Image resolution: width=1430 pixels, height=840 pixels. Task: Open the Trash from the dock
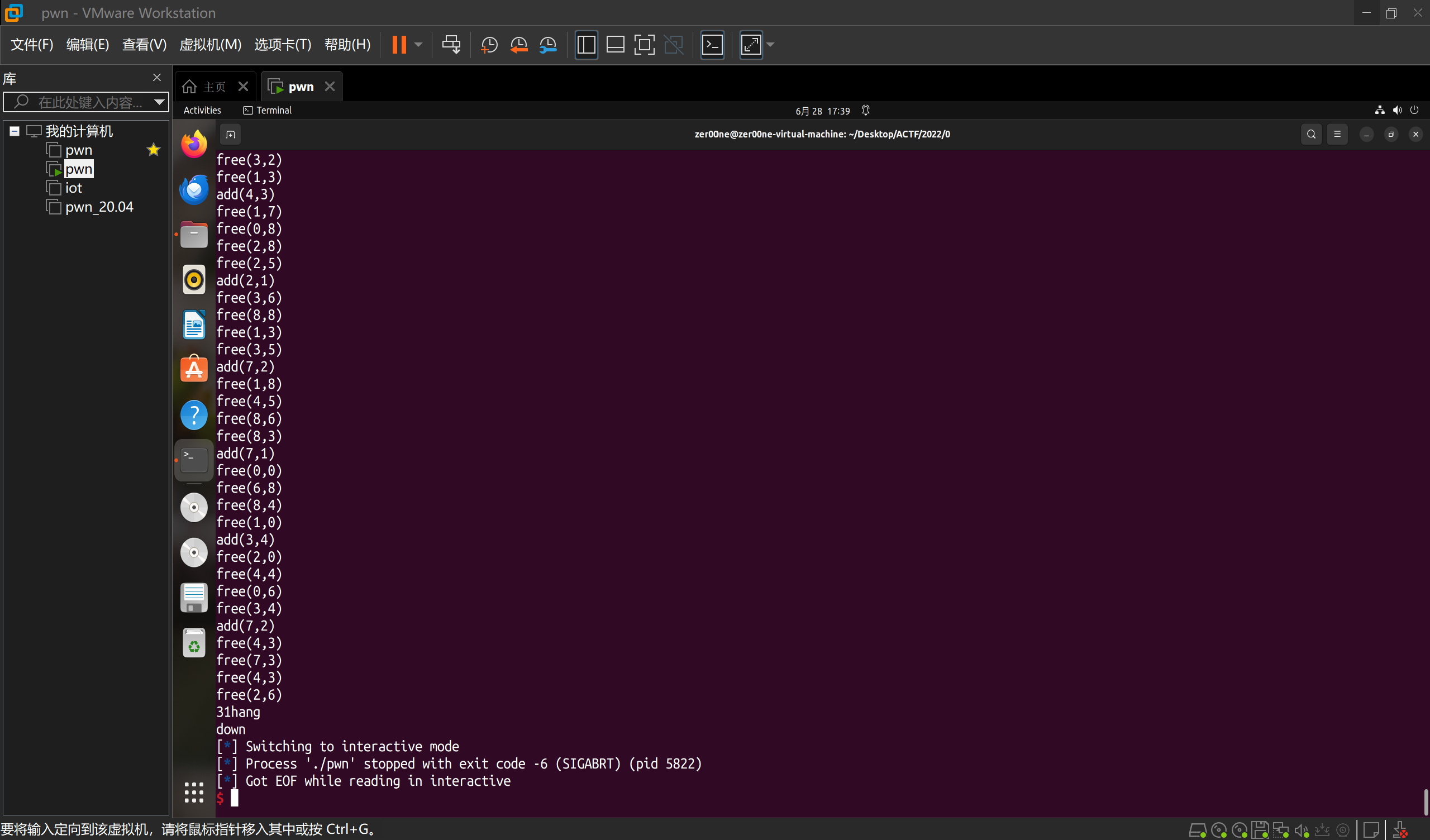click(x=194, y=643)
